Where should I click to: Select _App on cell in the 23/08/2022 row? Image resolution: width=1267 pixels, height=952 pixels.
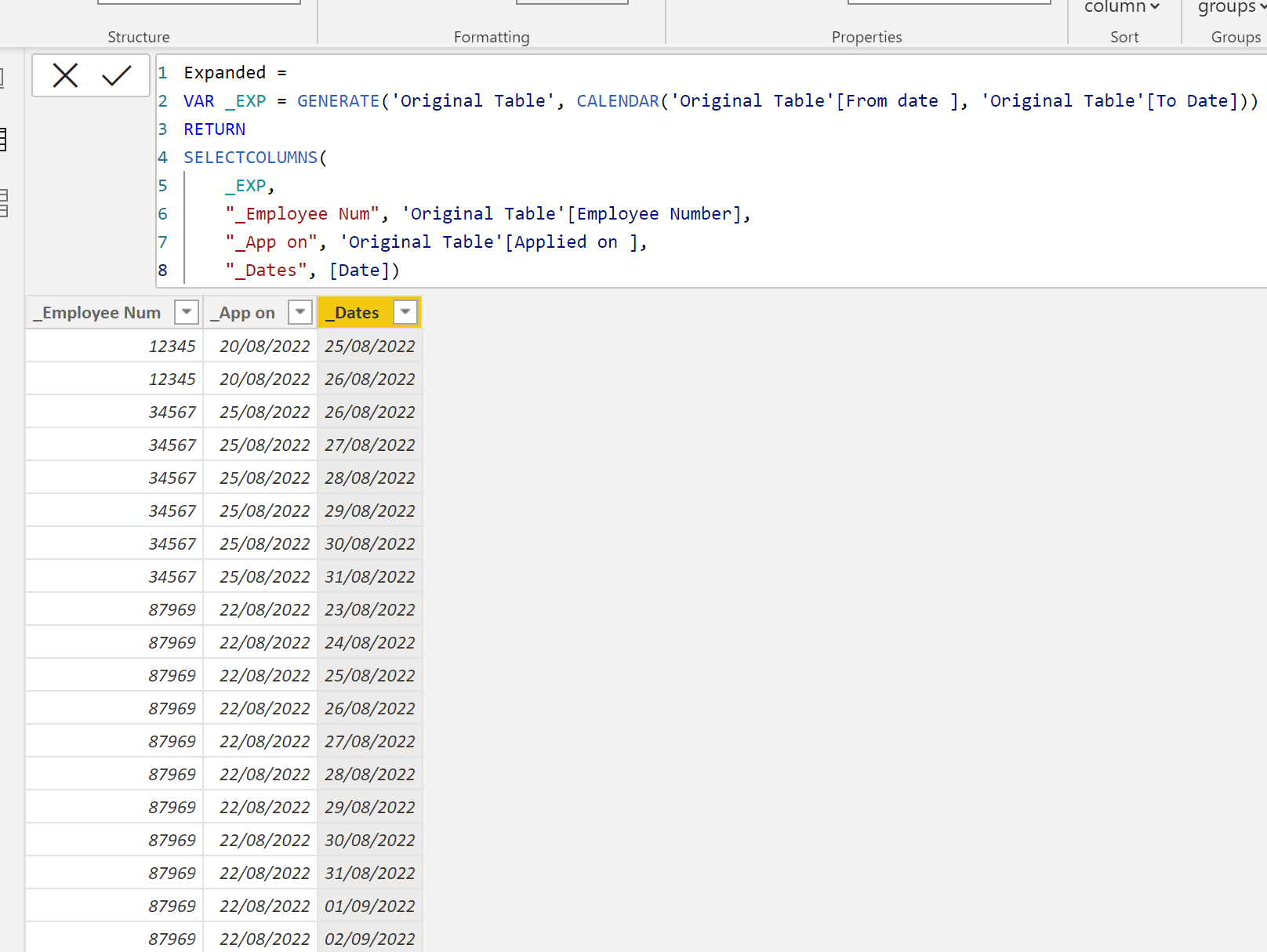(260, 609)
